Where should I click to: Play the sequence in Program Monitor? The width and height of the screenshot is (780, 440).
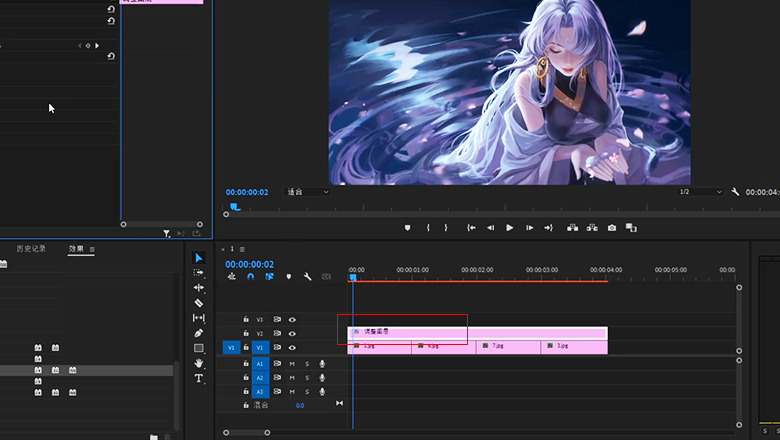(x=509, y=228)
